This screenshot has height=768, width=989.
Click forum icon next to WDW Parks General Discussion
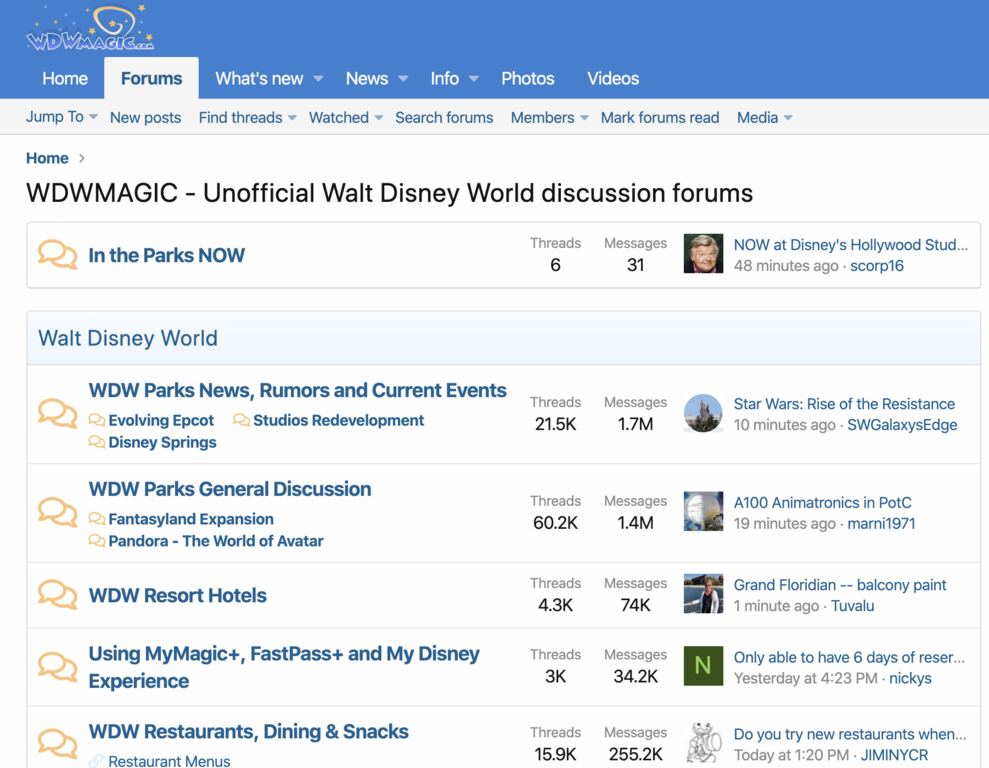click(x=57, y=513)
